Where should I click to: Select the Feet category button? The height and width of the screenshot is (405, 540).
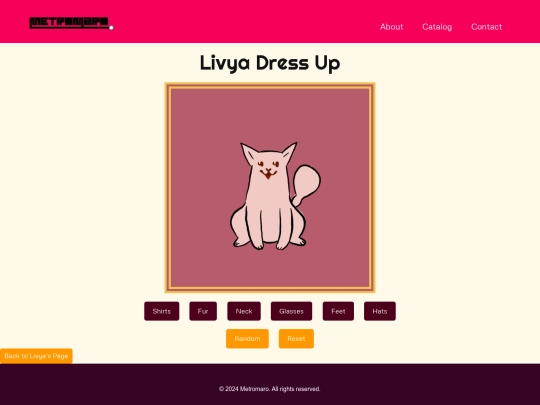[338, 311]
